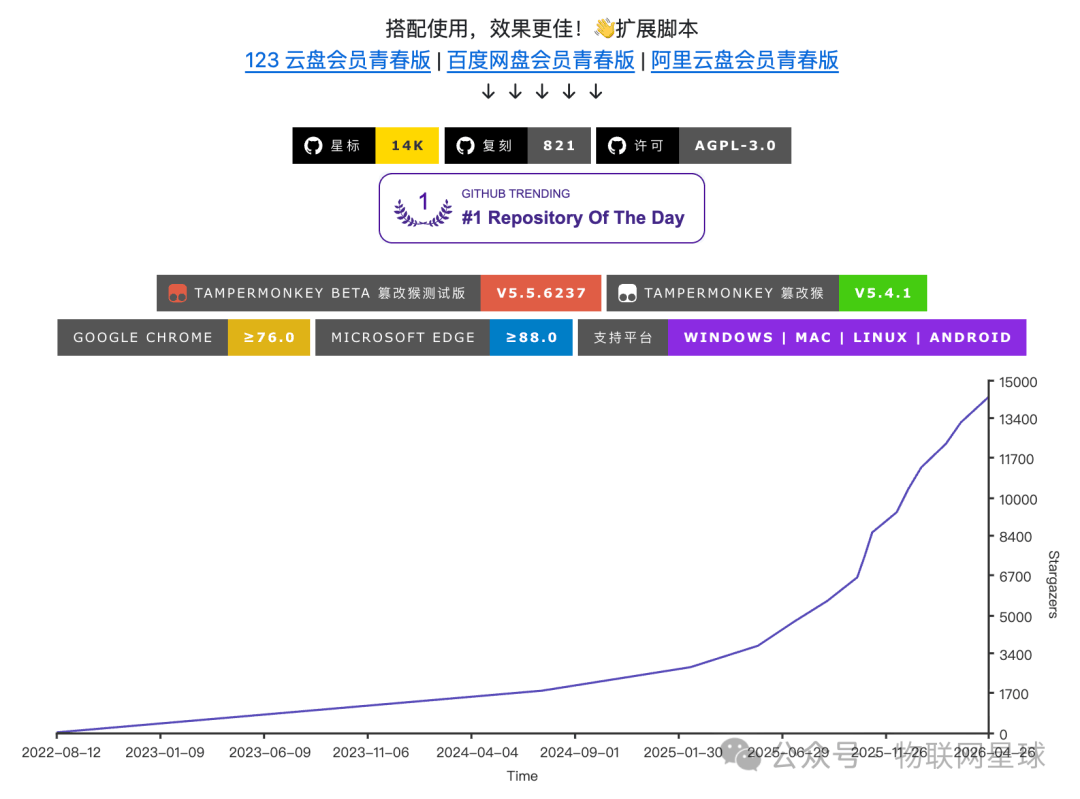The image size is (1080, 799).
Task: Click the 2024-04-04 x-axis date label
Action: (x=477, y=752)
